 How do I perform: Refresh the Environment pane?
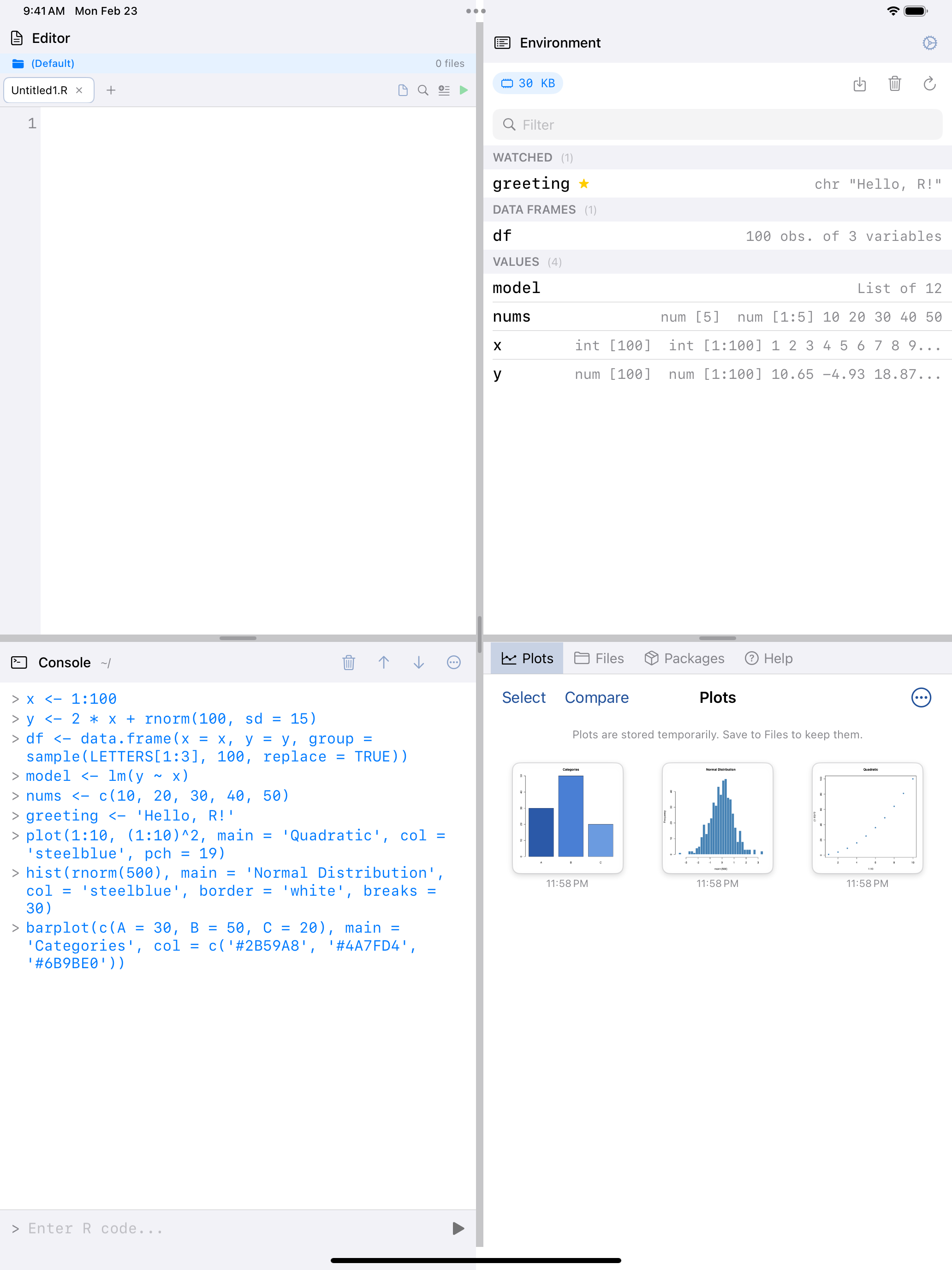click(x=929, y=84)
